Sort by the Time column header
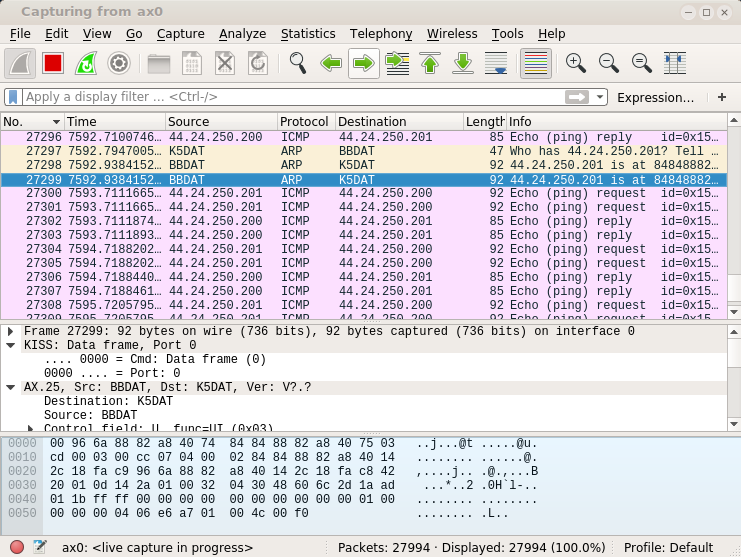The width and height of the screenshot is (741, 557). (115, 122)
